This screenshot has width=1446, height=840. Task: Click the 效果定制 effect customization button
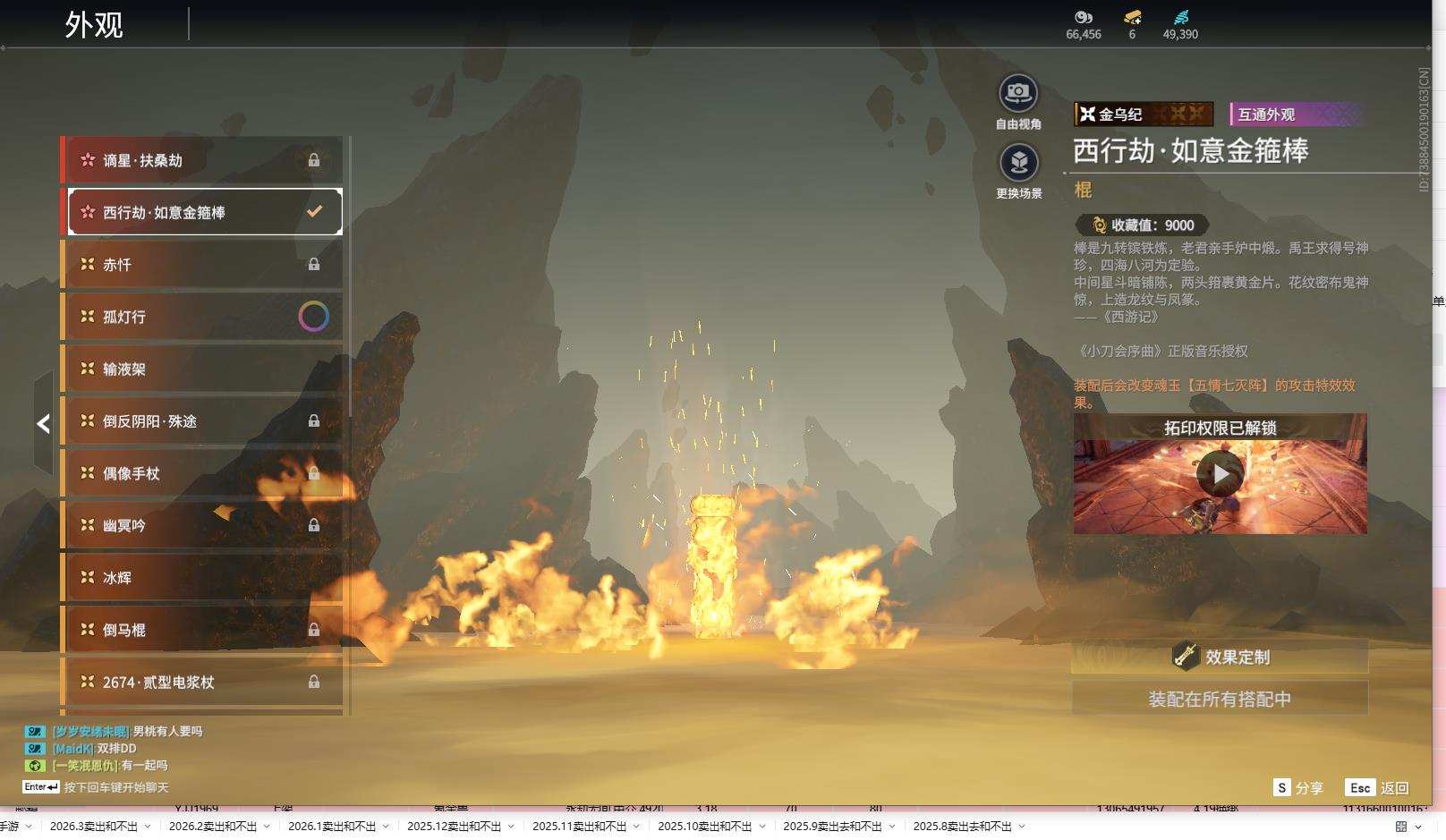(x=1220, y=657)
